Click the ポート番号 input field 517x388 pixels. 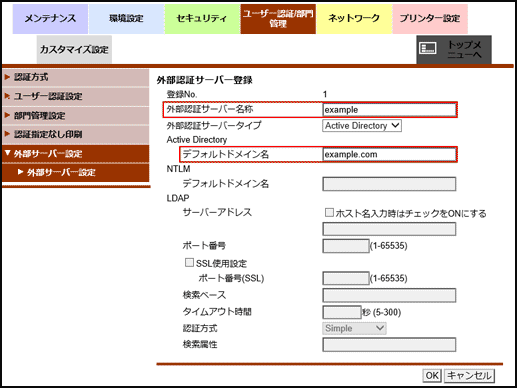(x=346, y=246)
